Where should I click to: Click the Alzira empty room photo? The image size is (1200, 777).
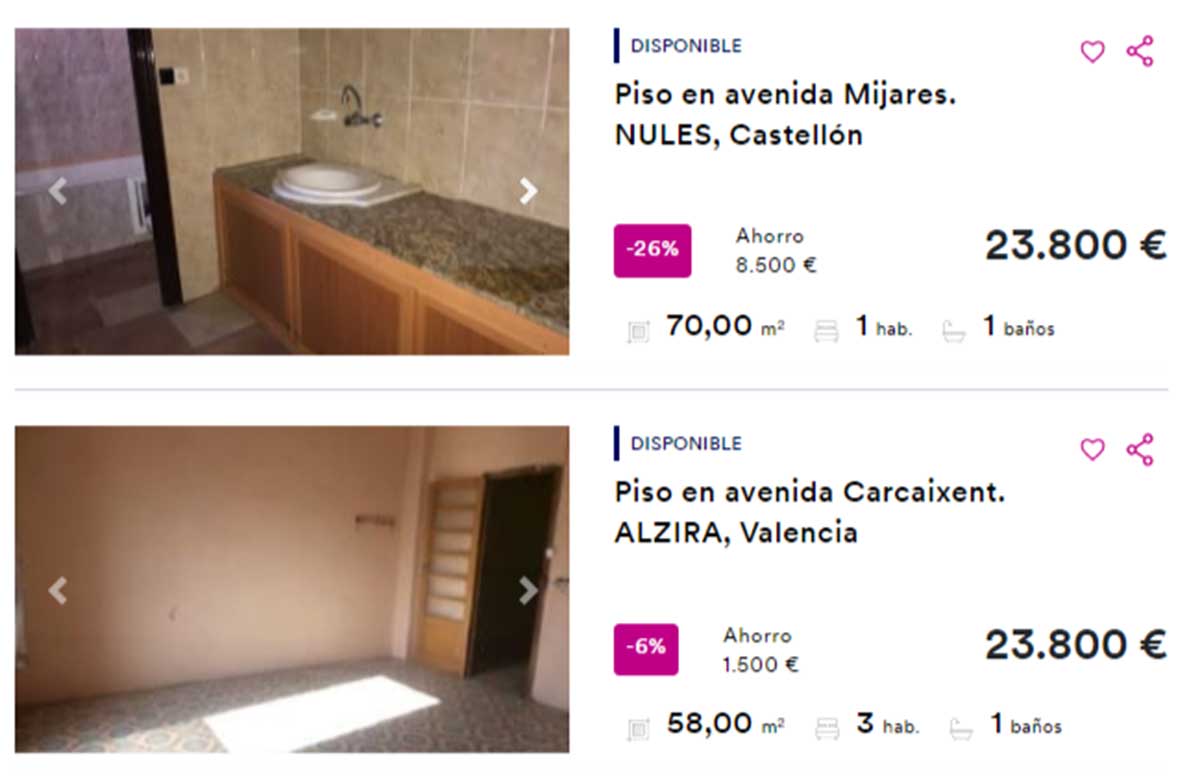(x=292, y=589)
